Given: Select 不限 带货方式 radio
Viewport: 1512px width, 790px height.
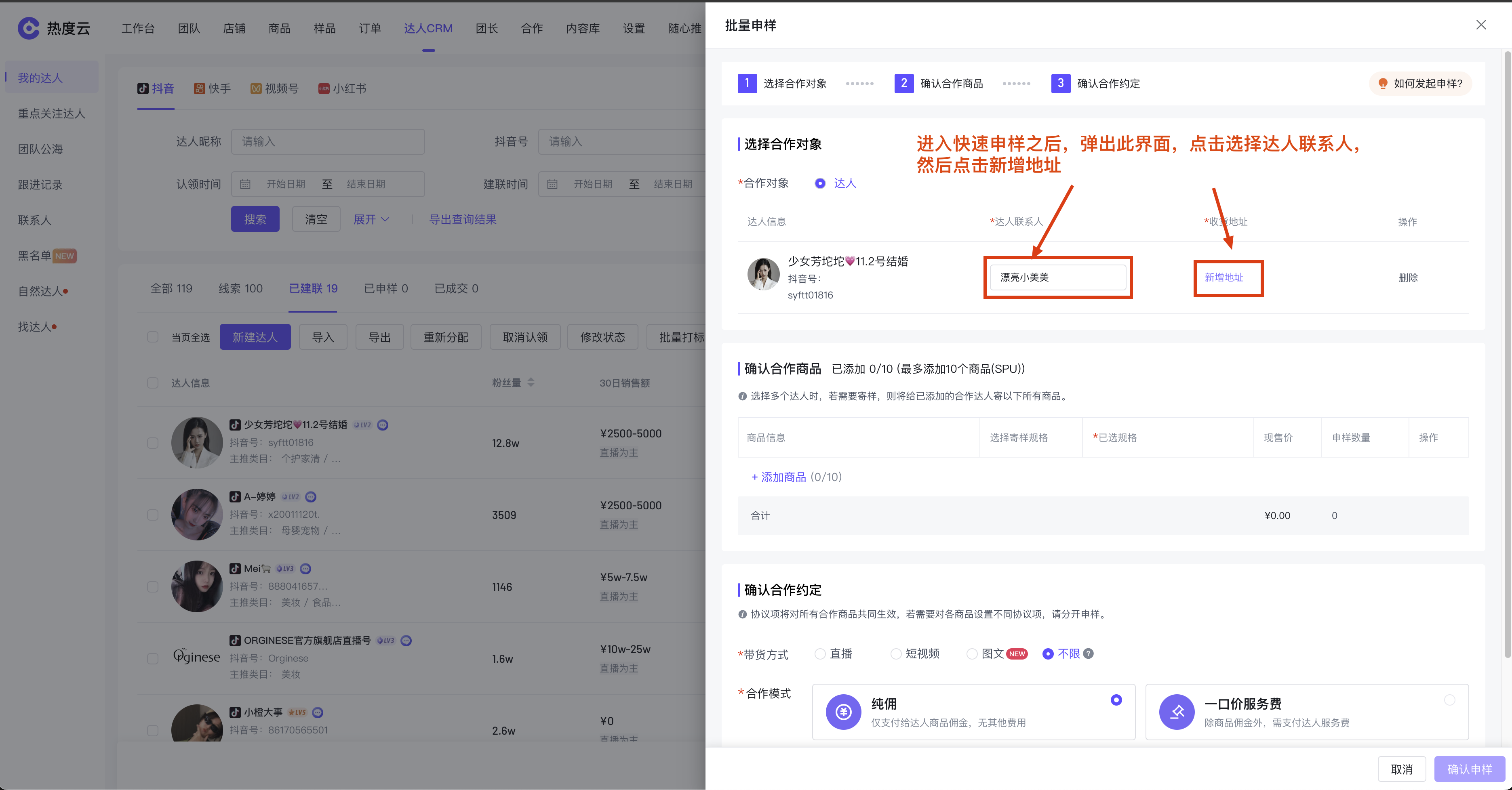Looking at the screenshot, I should [x=1048, y=654].
